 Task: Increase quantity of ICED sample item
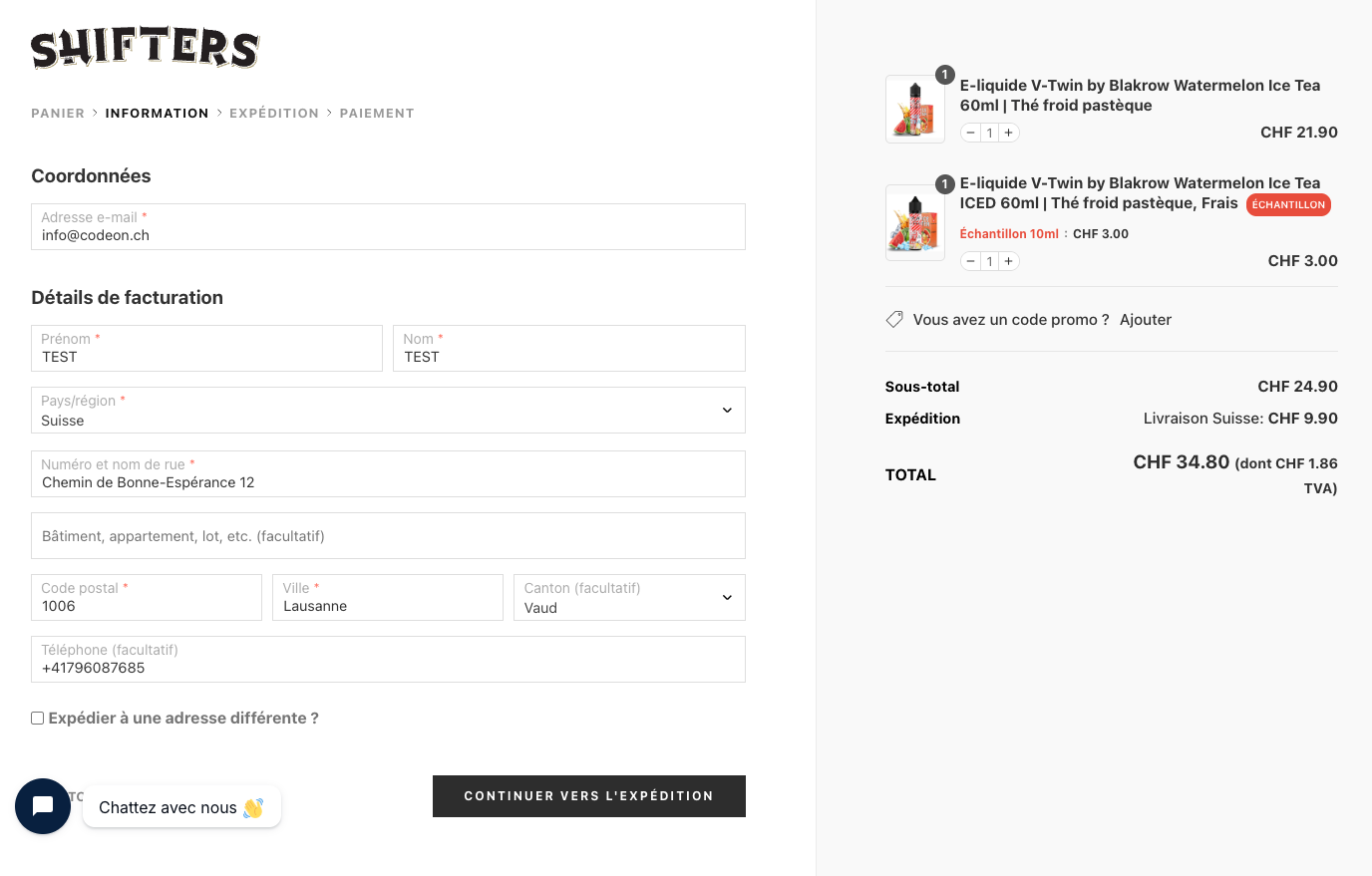[1008, 261]
